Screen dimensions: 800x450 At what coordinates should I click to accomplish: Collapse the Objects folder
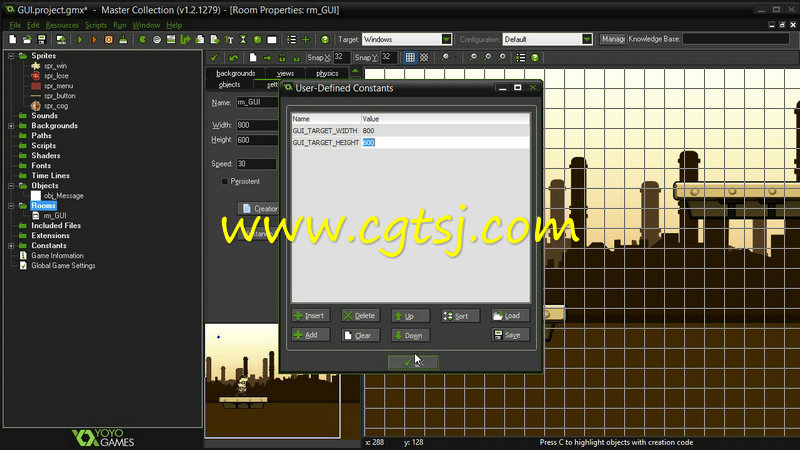point(11,186)
